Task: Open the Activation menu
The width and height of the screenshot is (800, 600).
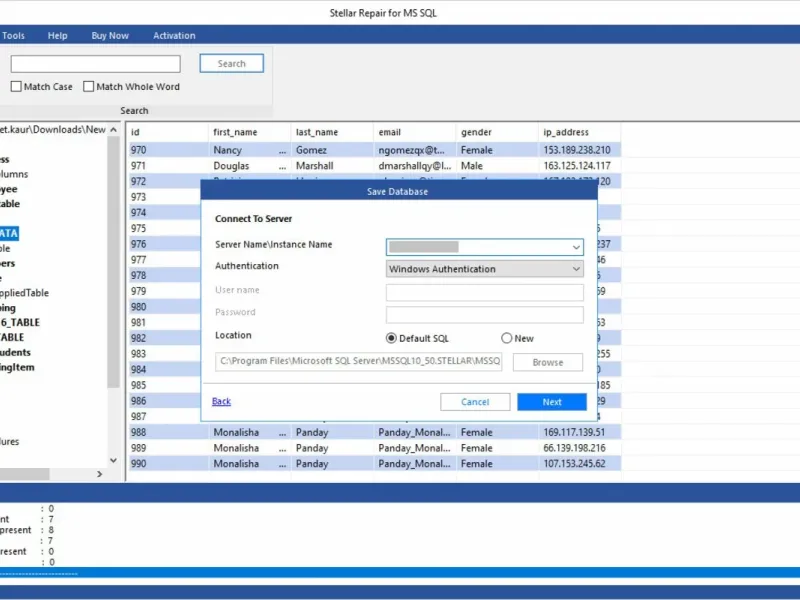Action: point(174,36)
